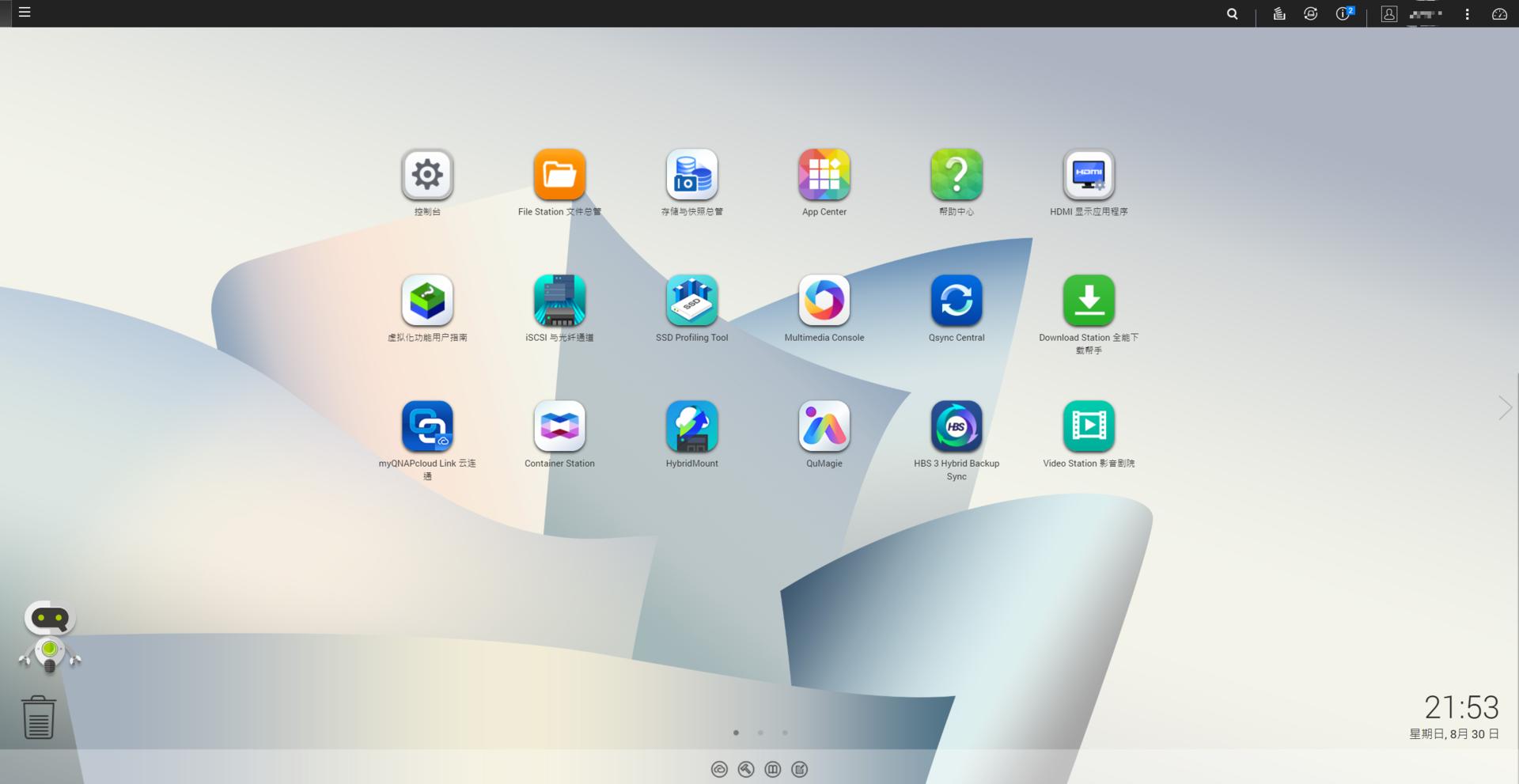Viewport: 1519px width, 784px height.
Task: Open the dashboard gauge icon
Action: coord(1499,14)
